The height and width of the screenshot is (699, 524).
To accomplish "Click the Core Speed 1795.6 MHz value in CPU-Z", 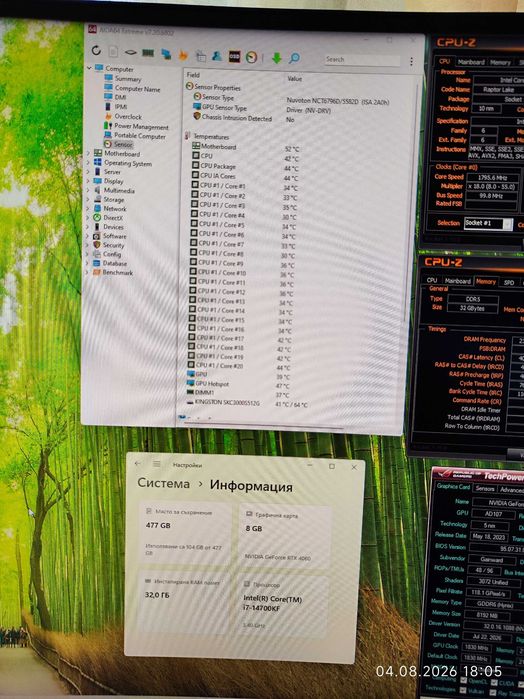I will click(492, 178).
